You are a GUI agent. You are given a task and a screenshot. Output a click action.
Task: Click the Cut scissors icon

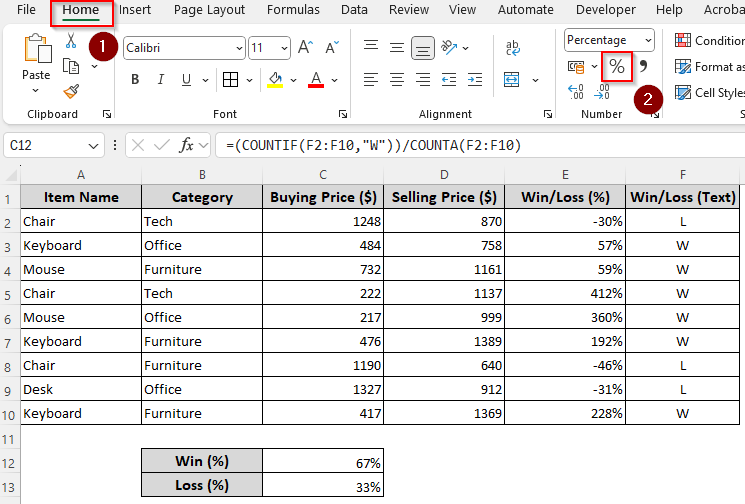tap(71, 41)
